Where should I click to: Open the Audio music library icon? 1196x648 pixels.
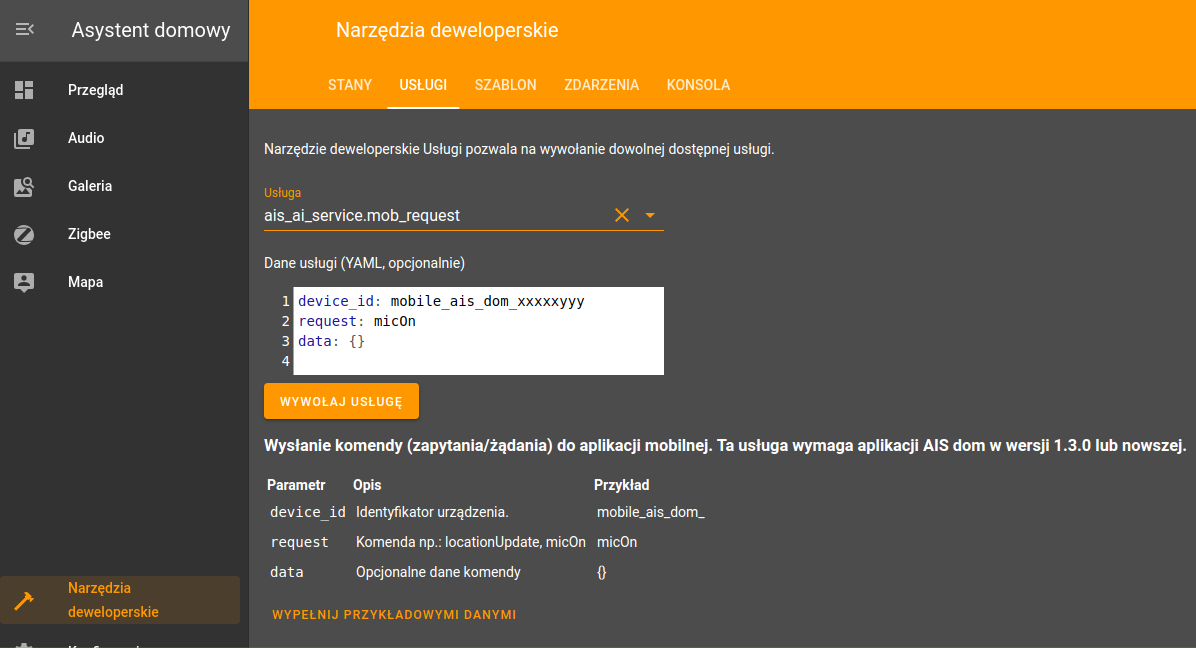[24, 138]
